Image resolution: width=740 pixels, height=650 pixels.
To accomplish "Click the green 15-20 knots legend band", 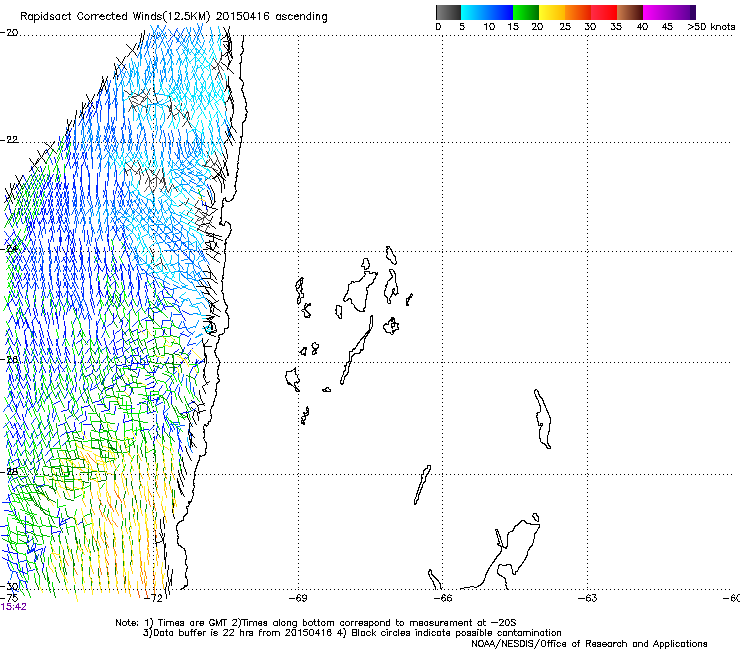I will point(526,12).
